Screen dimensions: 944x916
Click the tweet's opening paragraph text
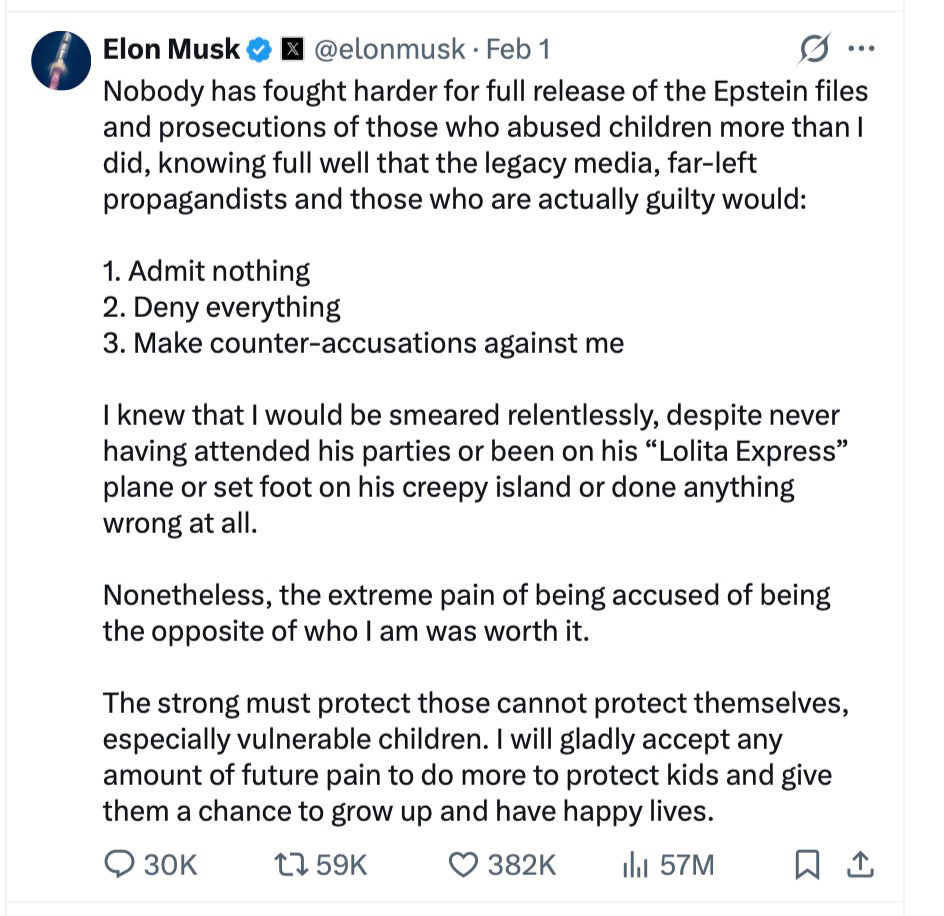click(x=485, y=144)
